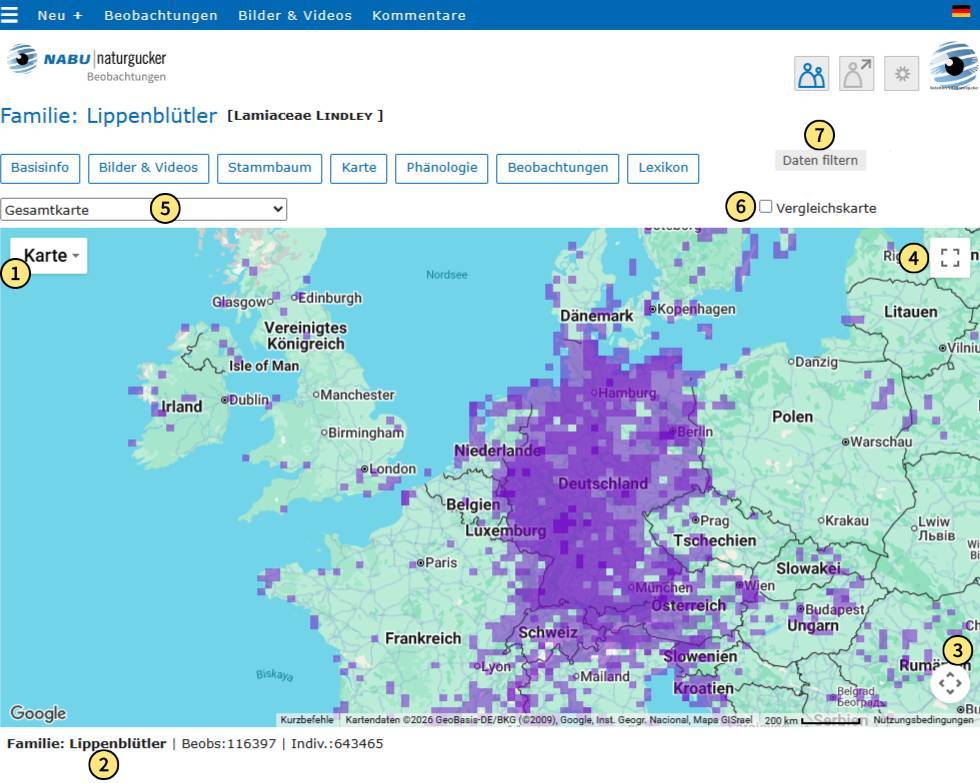The width and height of the screenshot is (980, 783).
Task: Open the hamburger main menu
Action: tap(9, 14)
